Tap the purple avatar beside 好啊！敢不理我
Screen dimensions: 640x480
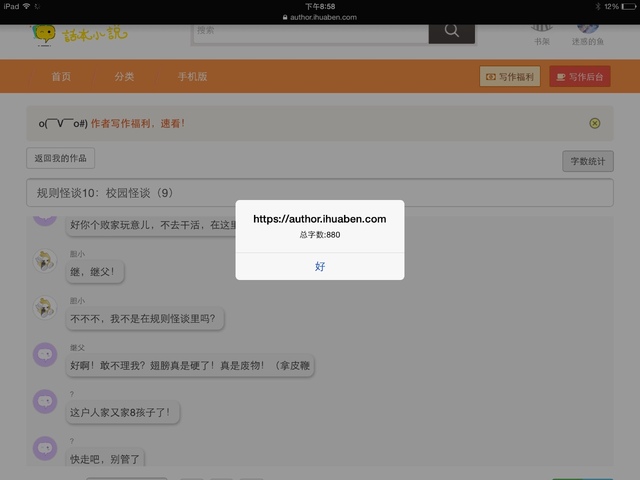45,354
